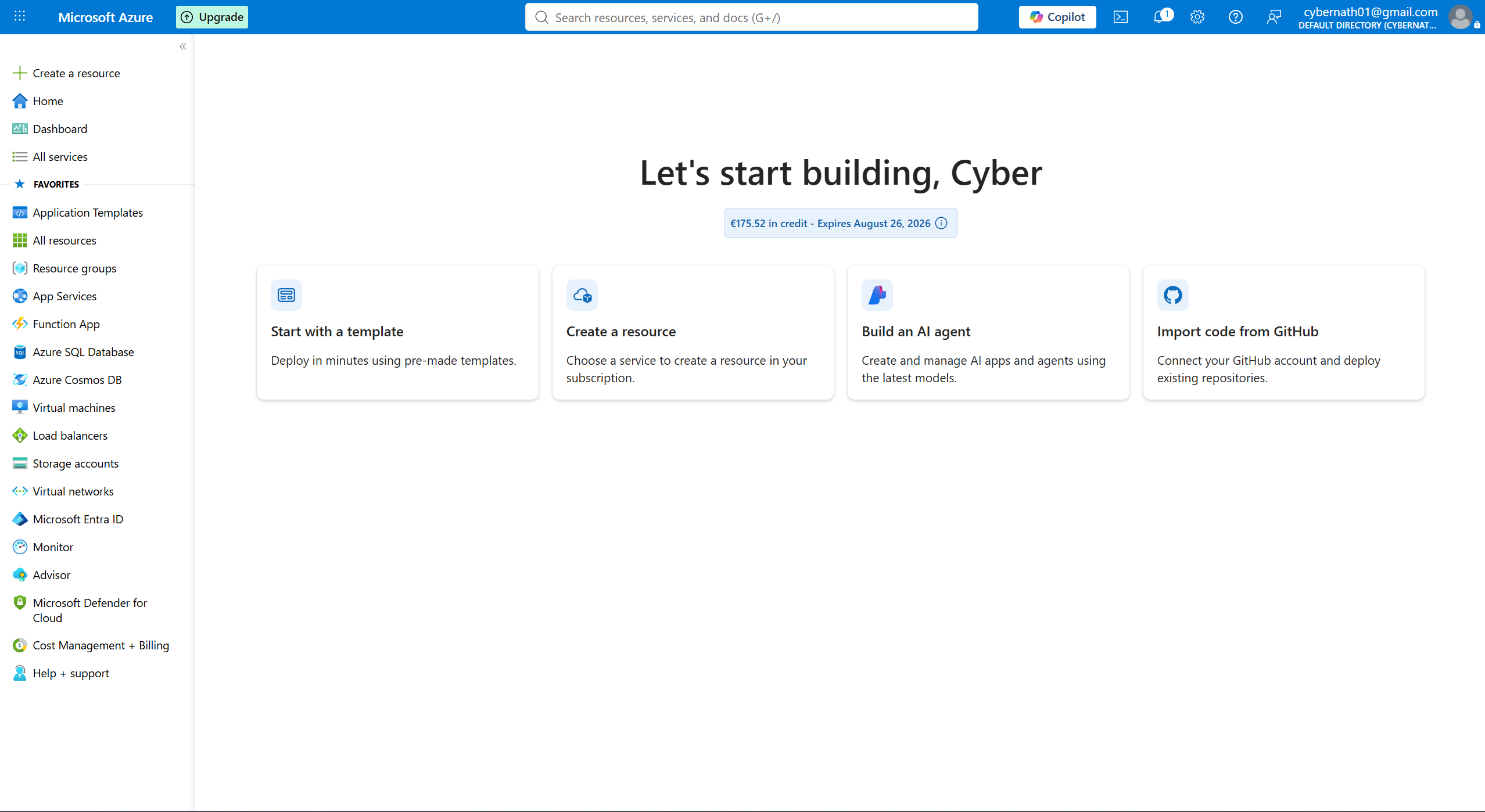The width and height of the screenshot is (1485, 812).
Task: Open Cloud Shell from the top bar
Action: (x=1121, y=17)
